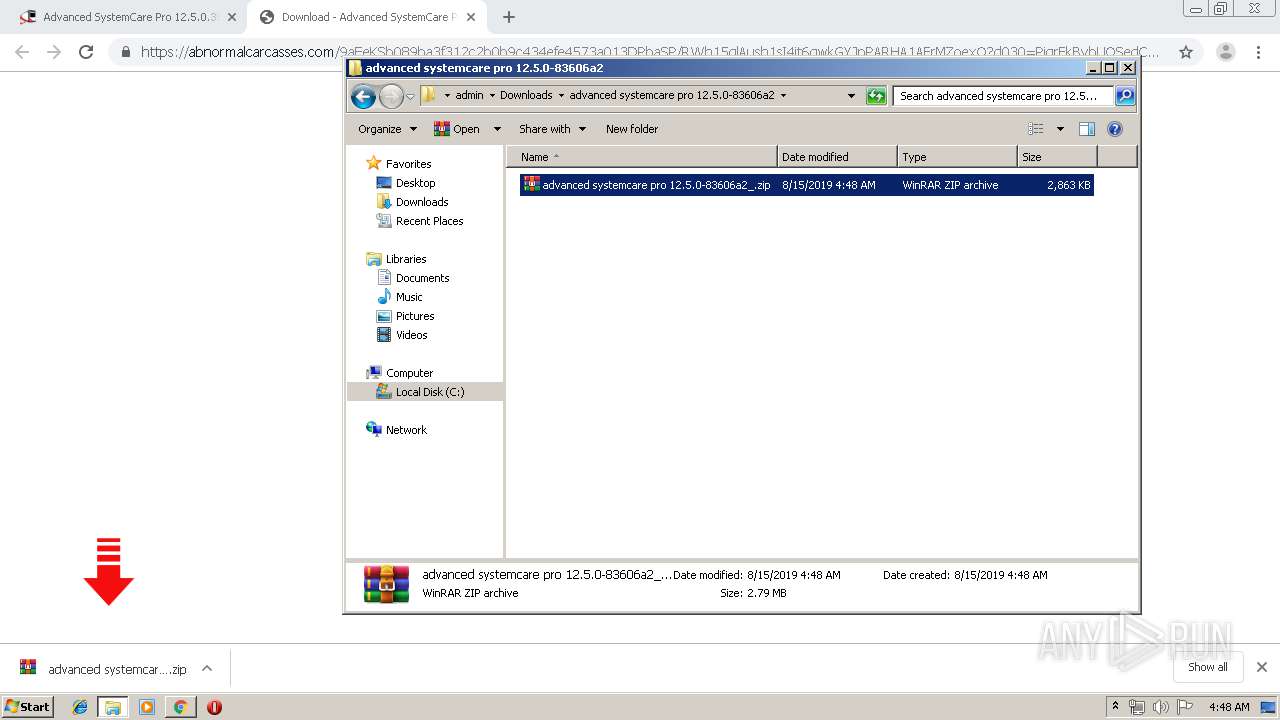Open options chevron for the downloaded zip
The width and height of the screenshot is (1280, 720).
click(x=207, y=668)
